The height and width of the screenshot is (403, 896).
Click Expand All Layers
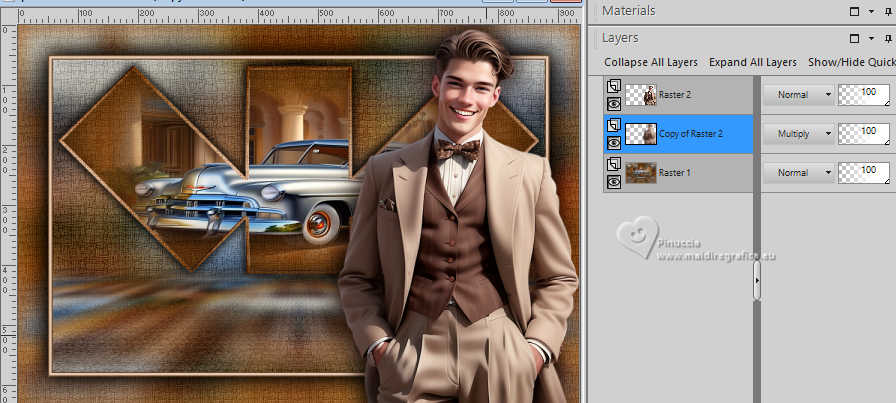(752, 62)
